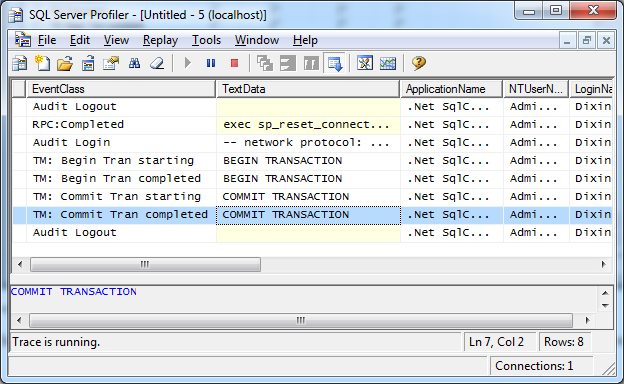Stop the trace with red square
Image resolution: width=624 pixels, height=384 pixels.
[x=234, y=63]
